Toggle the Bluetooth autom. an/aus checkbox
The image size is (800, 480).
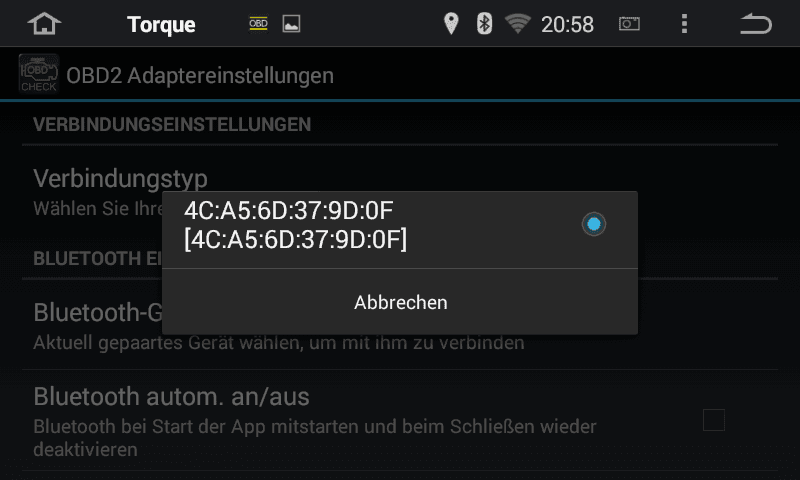pos(713,420)
